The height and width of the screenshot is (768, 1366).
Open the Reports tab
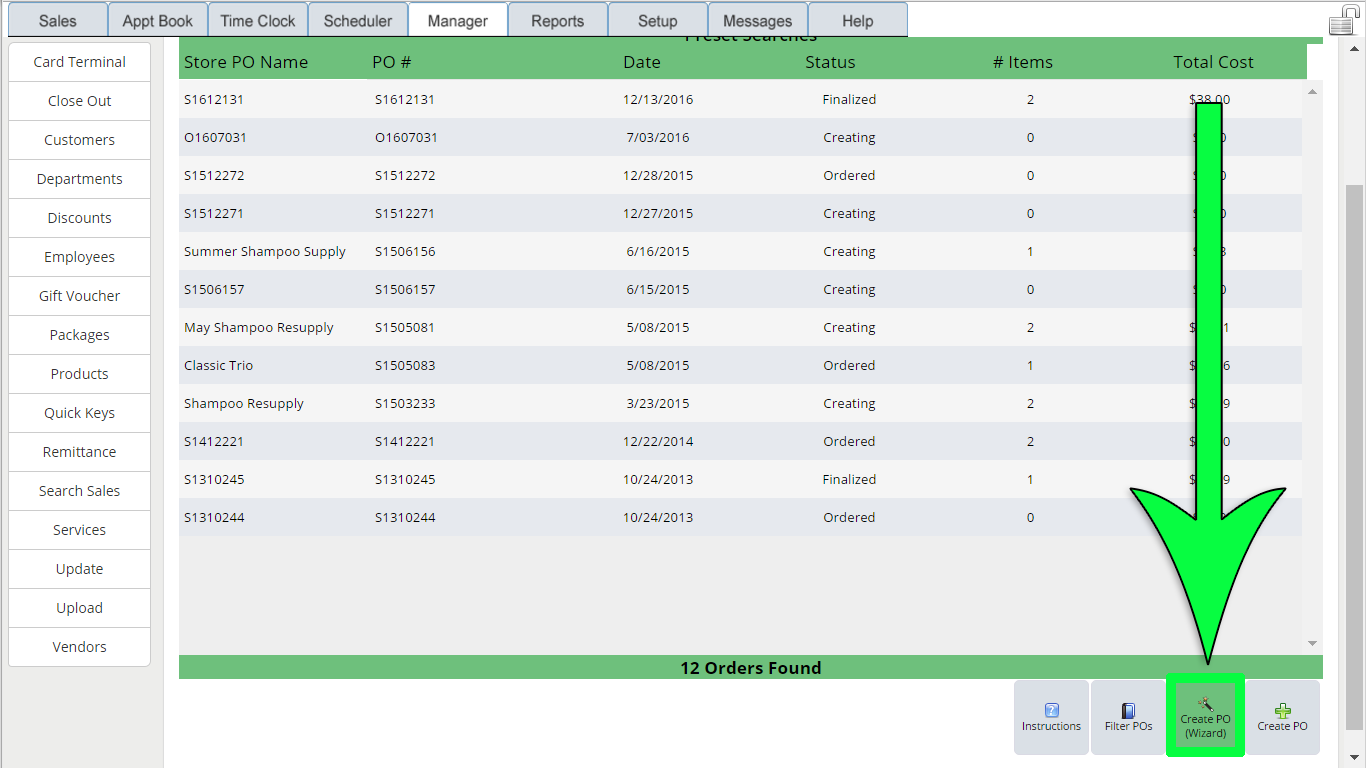coord(557,20)
